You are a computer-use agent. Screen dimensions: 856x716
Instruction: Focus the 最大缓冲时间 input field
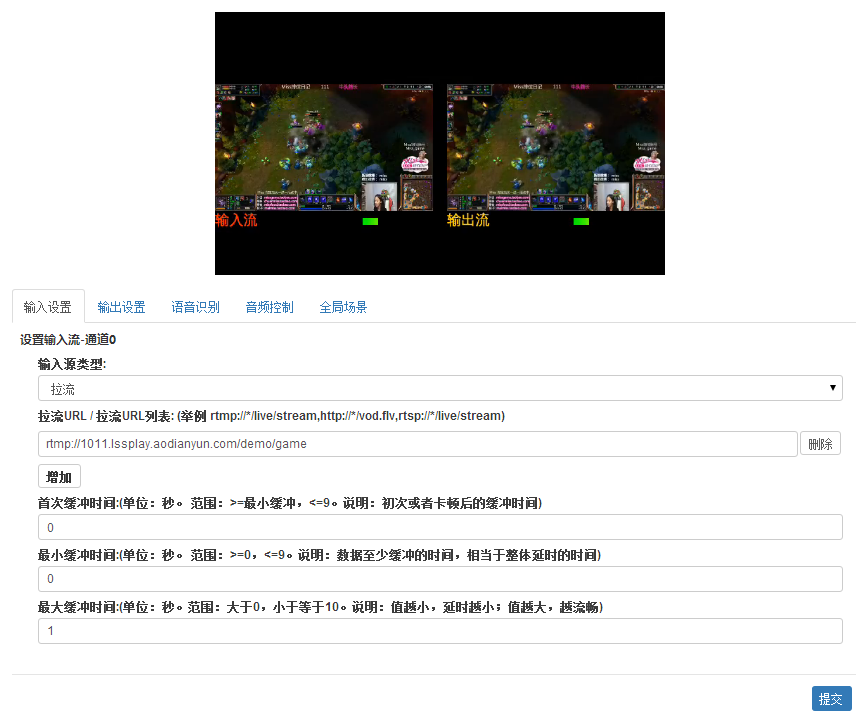[440, 631]
